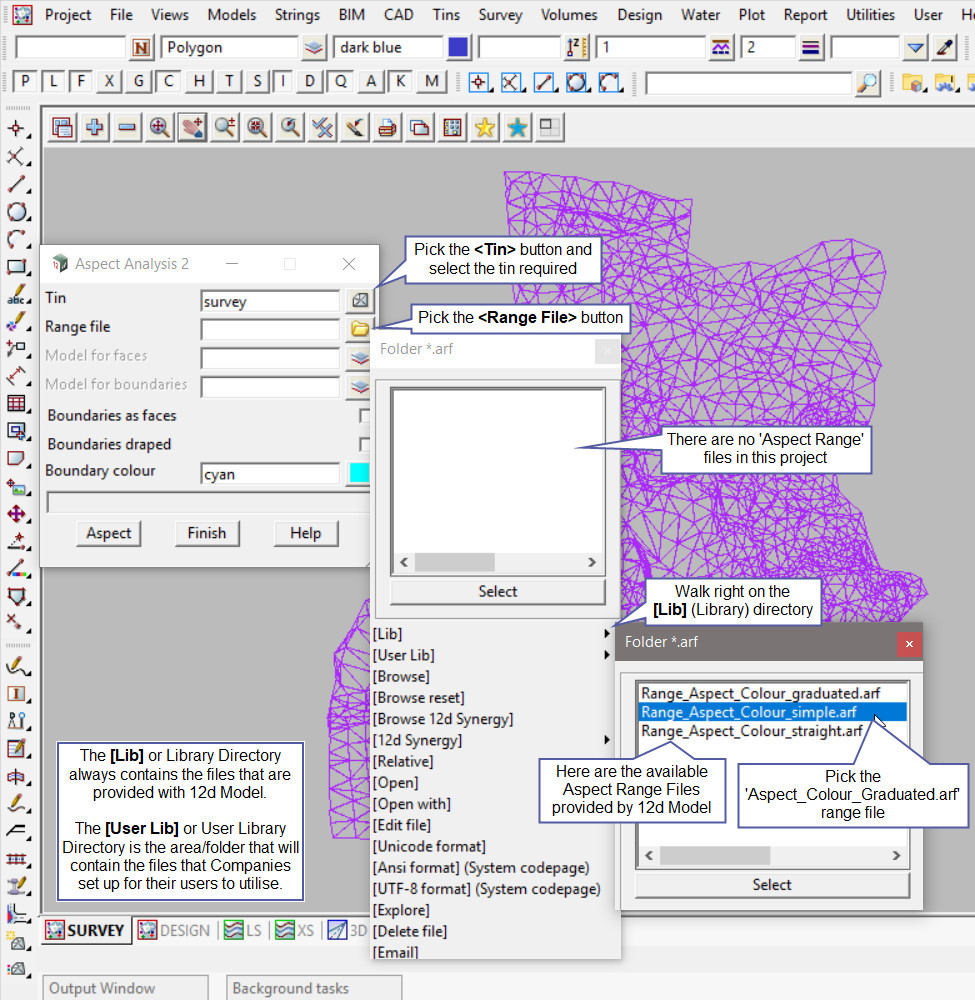Toggle the Q snap button
The height and width of the screenshot is (1000, 975).
(x=341, y=82)
